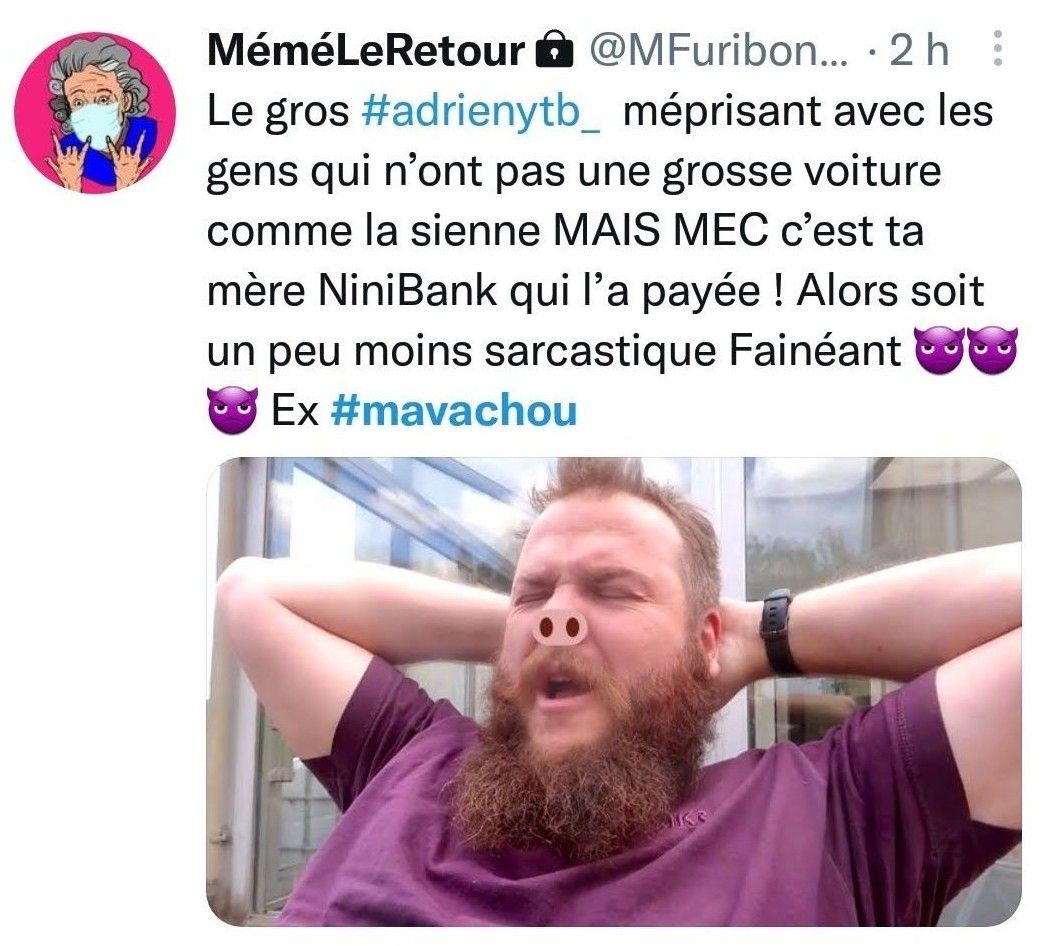
Task: Open the attached photo in full view
Action: click(614, 691)
